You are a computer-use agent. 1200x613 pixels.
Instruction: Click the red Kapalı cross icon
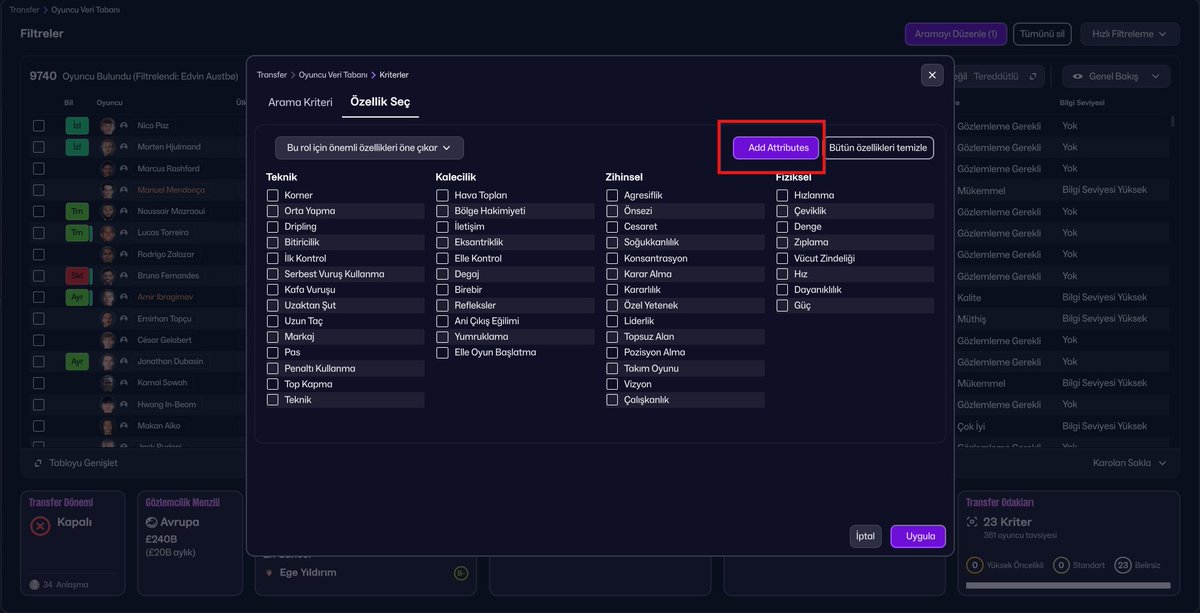click(40, 526)
